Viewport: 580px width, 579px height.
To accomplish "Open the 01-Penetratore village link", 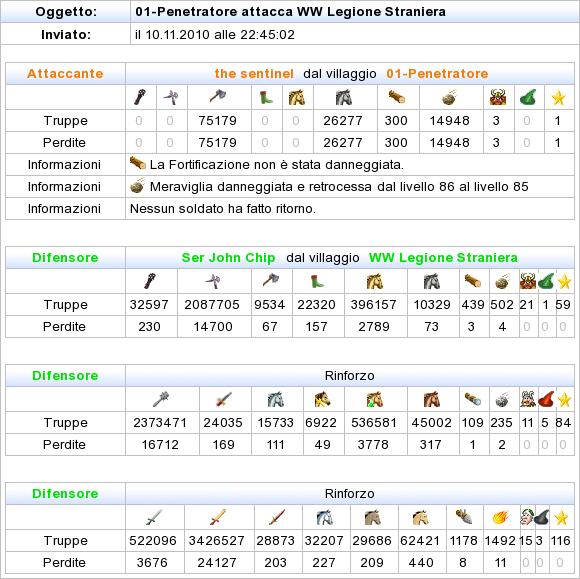I will (x=437, y=74).
